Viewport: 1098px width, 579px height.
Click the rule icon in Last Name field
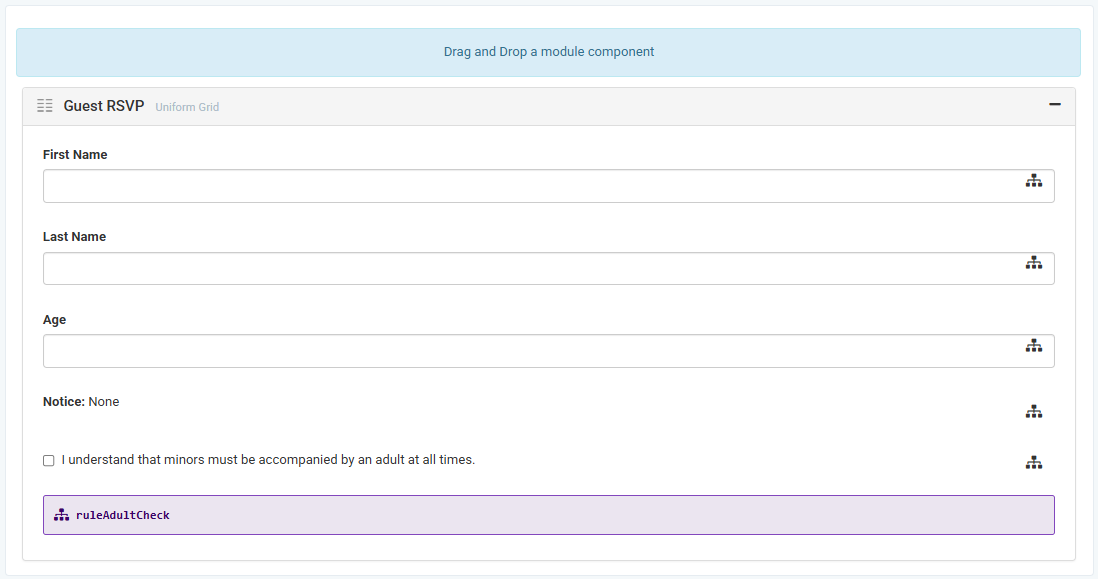pos(1033,263)
